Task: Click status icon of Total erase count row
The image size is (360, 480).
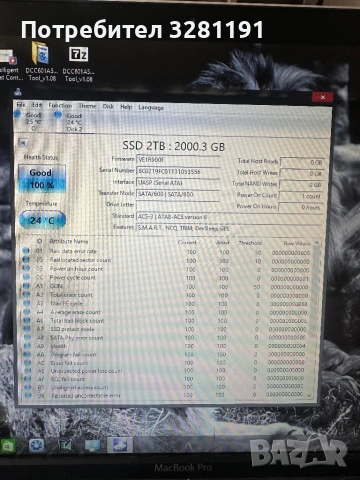Action: click(27, 294)
